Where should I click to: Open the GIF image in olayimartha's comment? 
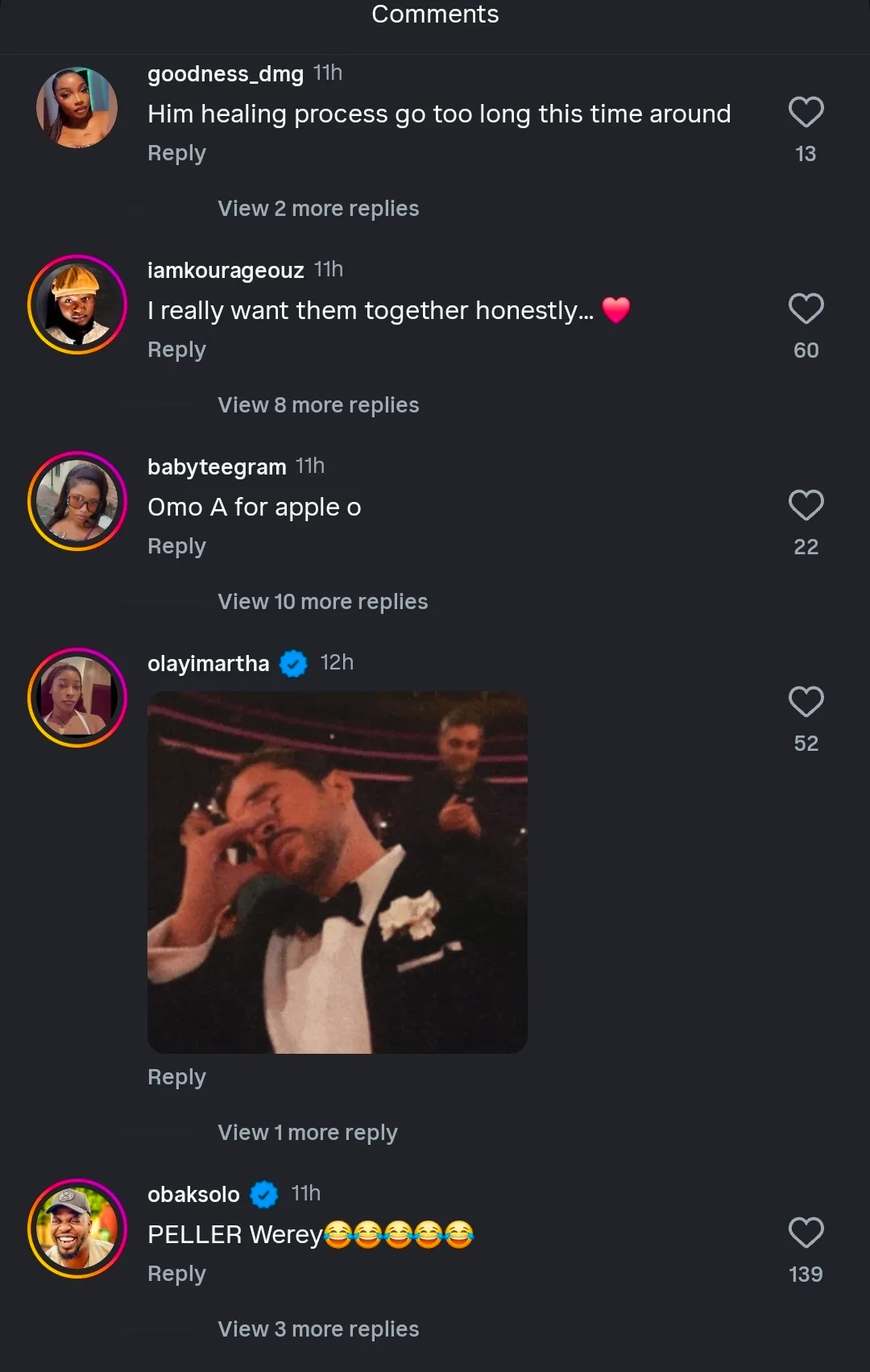[x=338, y=873]
